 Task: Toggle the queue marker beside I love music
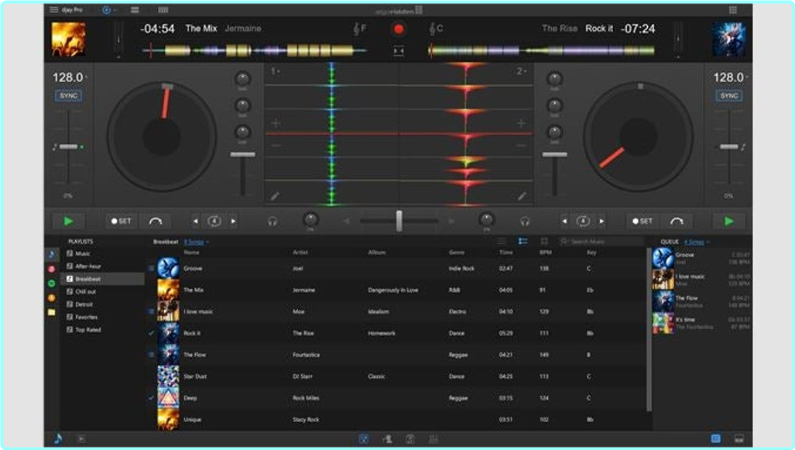pyautogui.click(x=151, y=312)
